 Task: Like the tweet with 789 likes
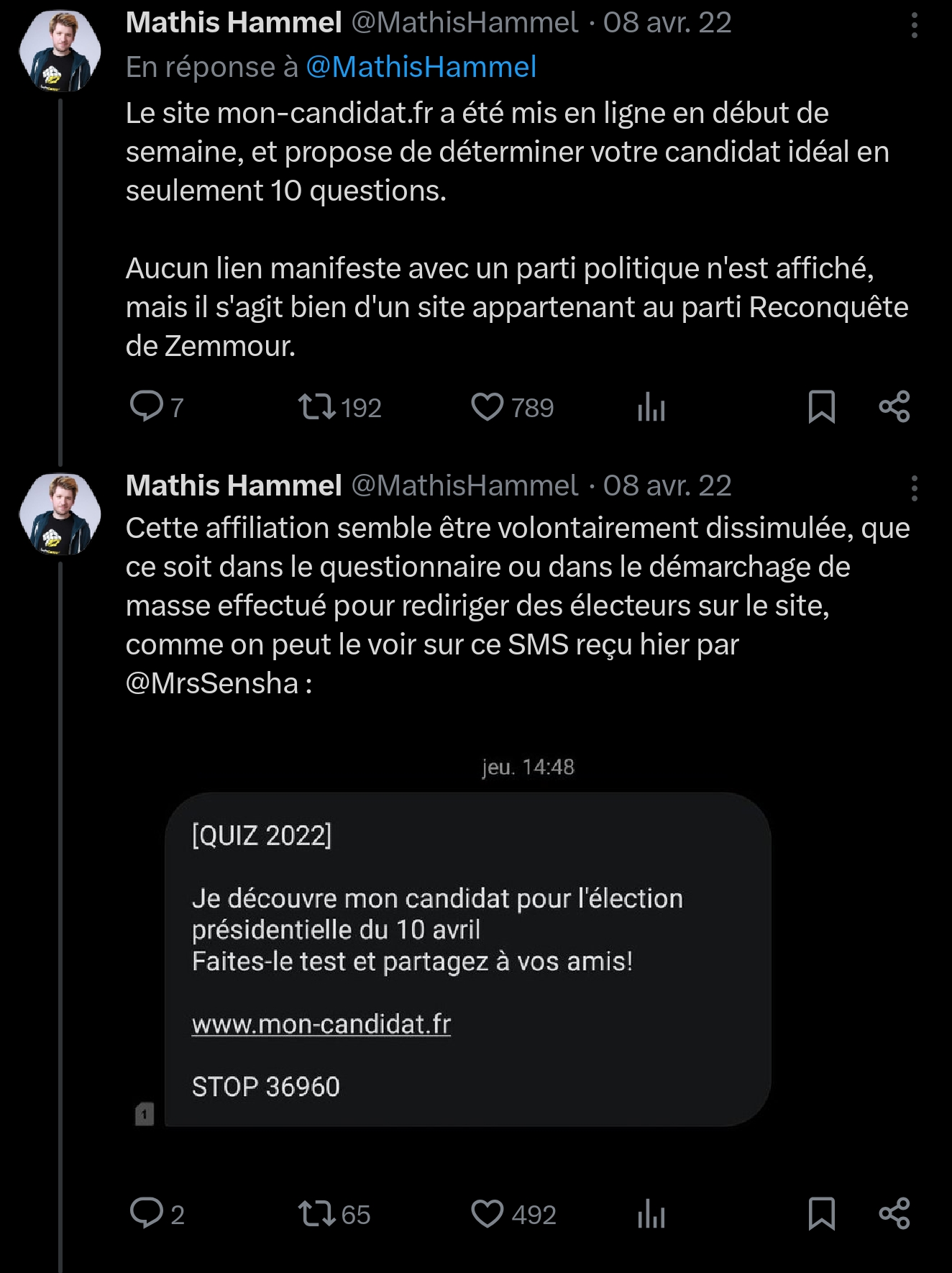pos(488,406)
